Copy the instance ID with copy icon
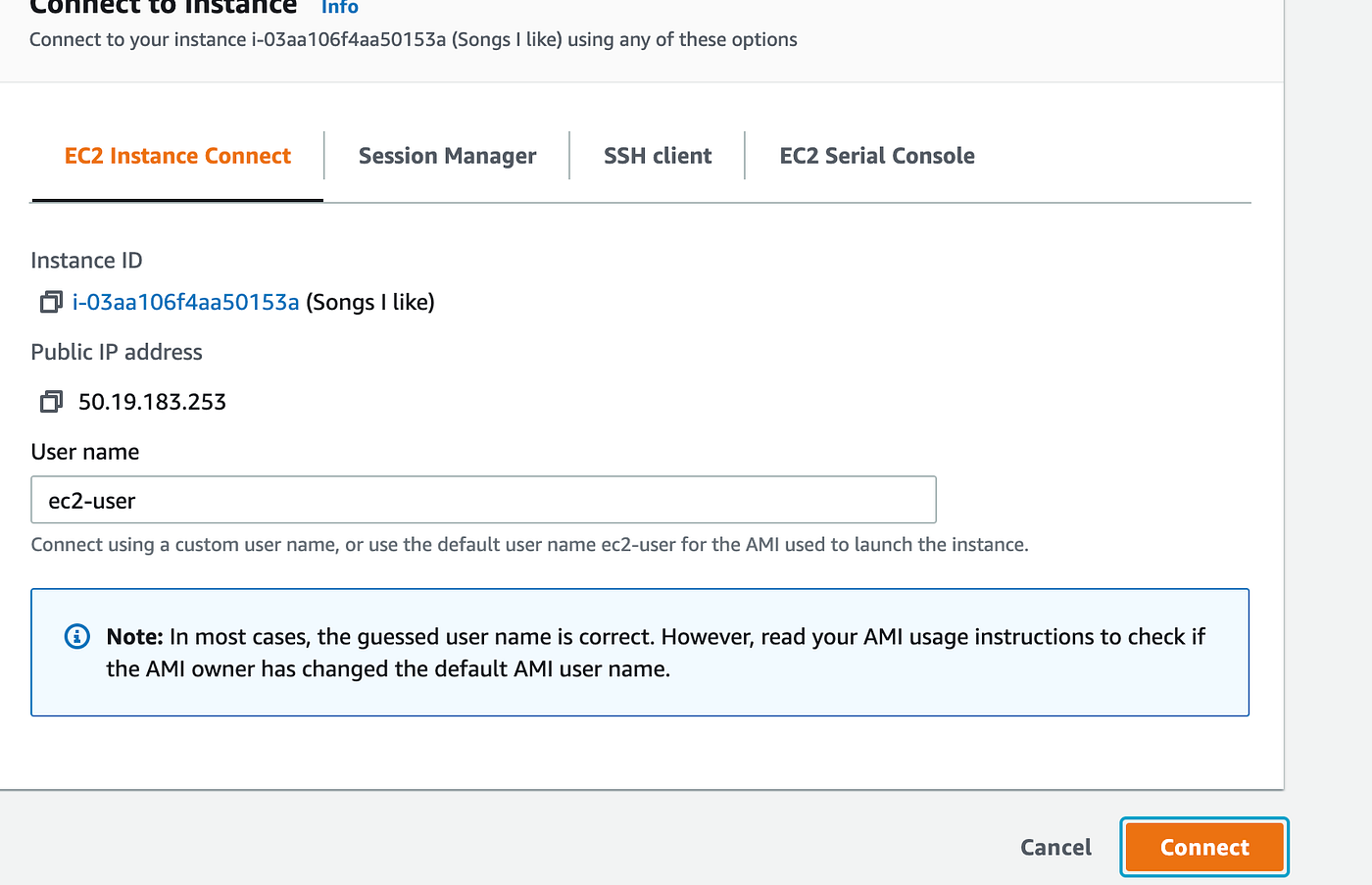The image size is (1372, 885). click(x=51, y=302)
